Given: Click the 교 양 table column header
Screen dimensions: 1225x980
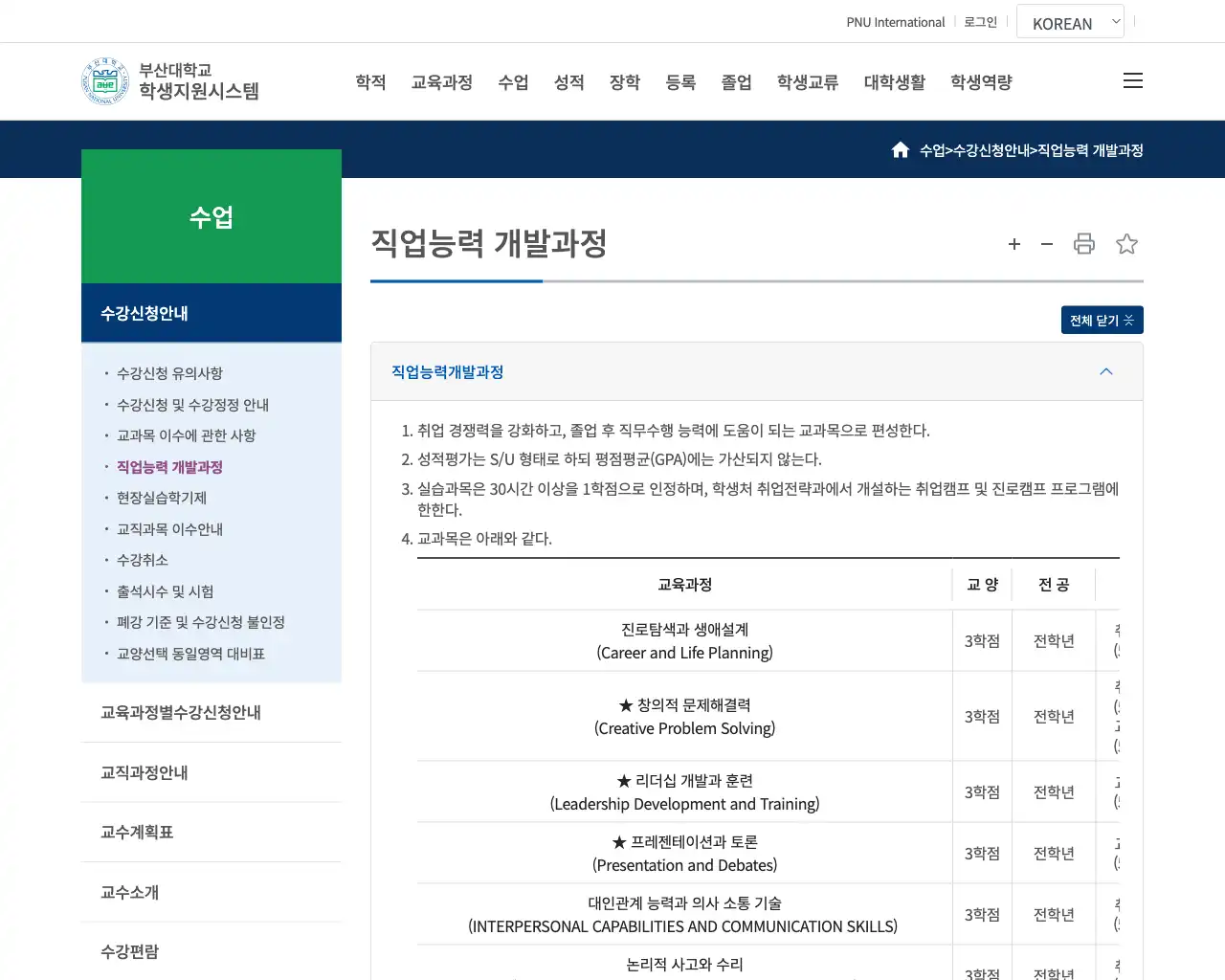Looking at the screenshot, I should click(x=982, y=584).
